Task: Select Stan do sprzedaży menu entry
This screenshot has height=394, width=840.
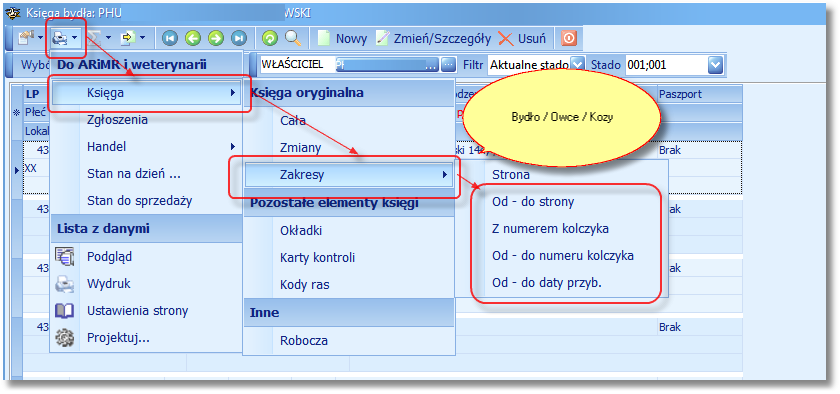Action: pos(146,201)
